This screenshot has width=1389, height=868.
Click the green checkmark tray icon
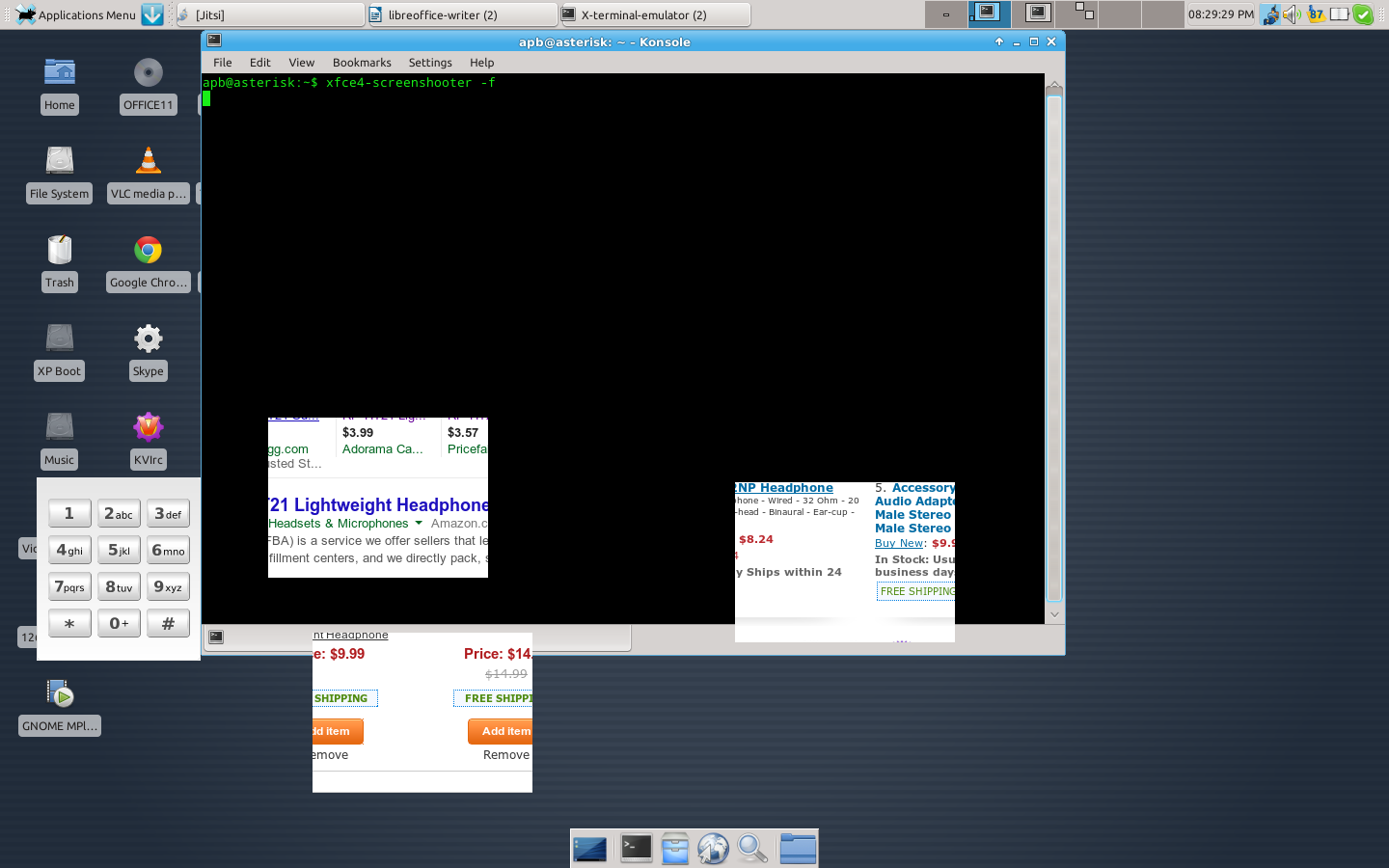1362,14
